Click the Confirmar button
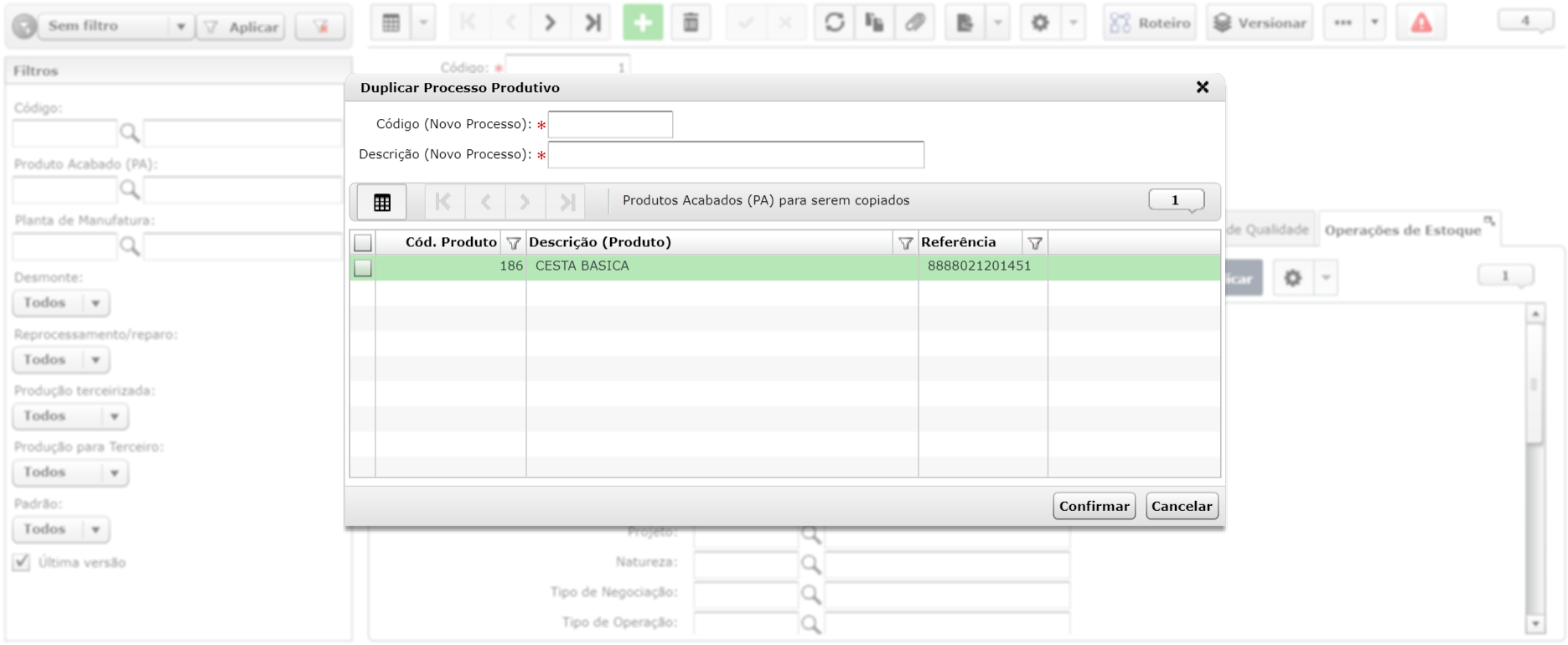Image resolution: width=1568 pixels, height=645 pixels. [1094, 506]
